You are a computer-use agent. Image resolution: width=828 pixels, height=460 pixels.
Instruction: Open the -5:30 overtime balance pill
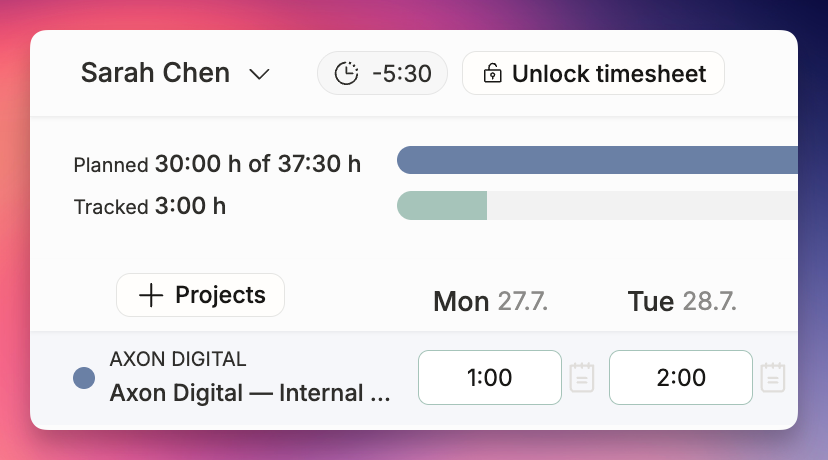point(382,73)
